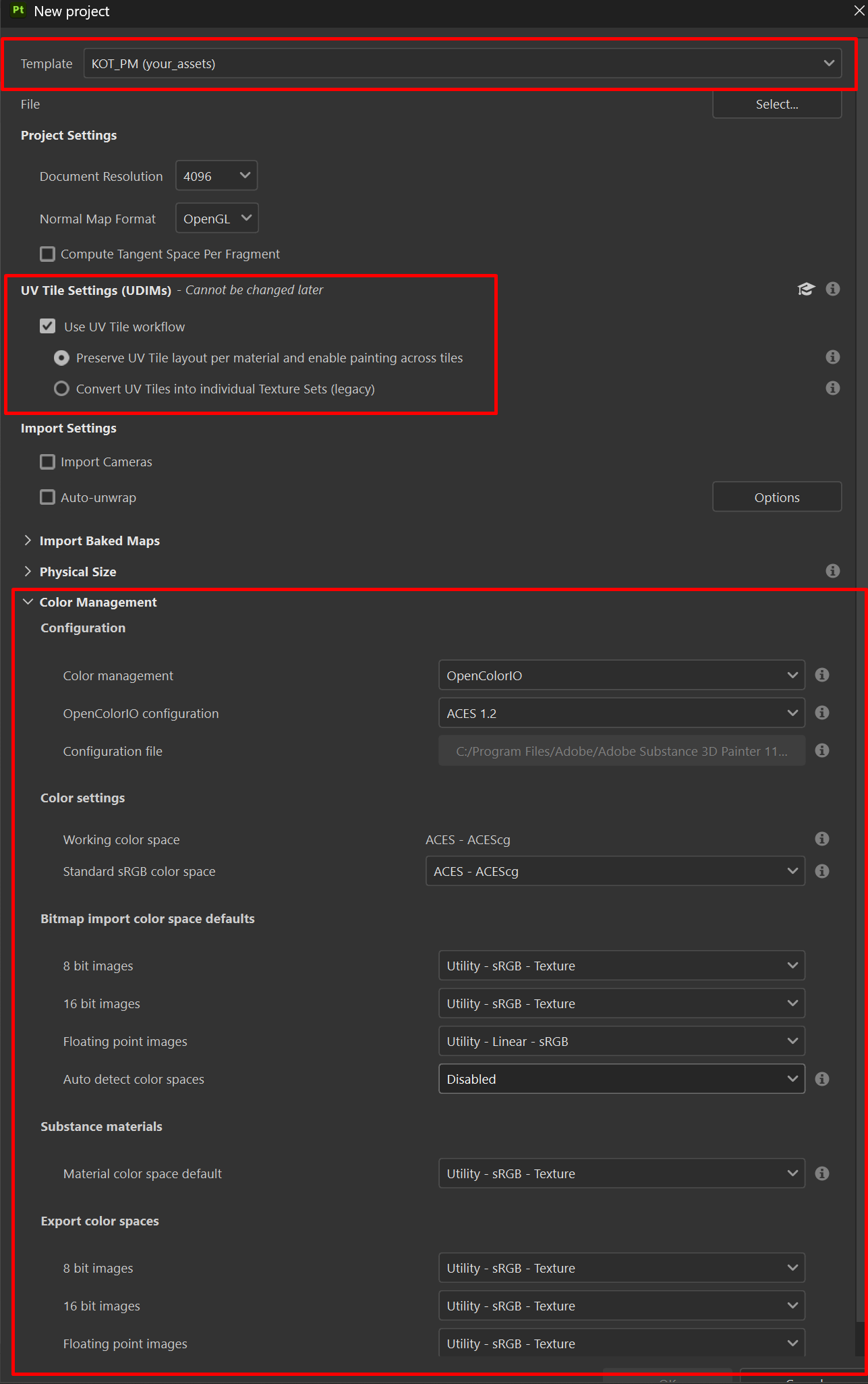Image resolution: width=868 pixels, height=1384 pixels.
Task: Open OpenColorIO configuration ACES 1.2 dropdown
Action: tap(622, 713)
